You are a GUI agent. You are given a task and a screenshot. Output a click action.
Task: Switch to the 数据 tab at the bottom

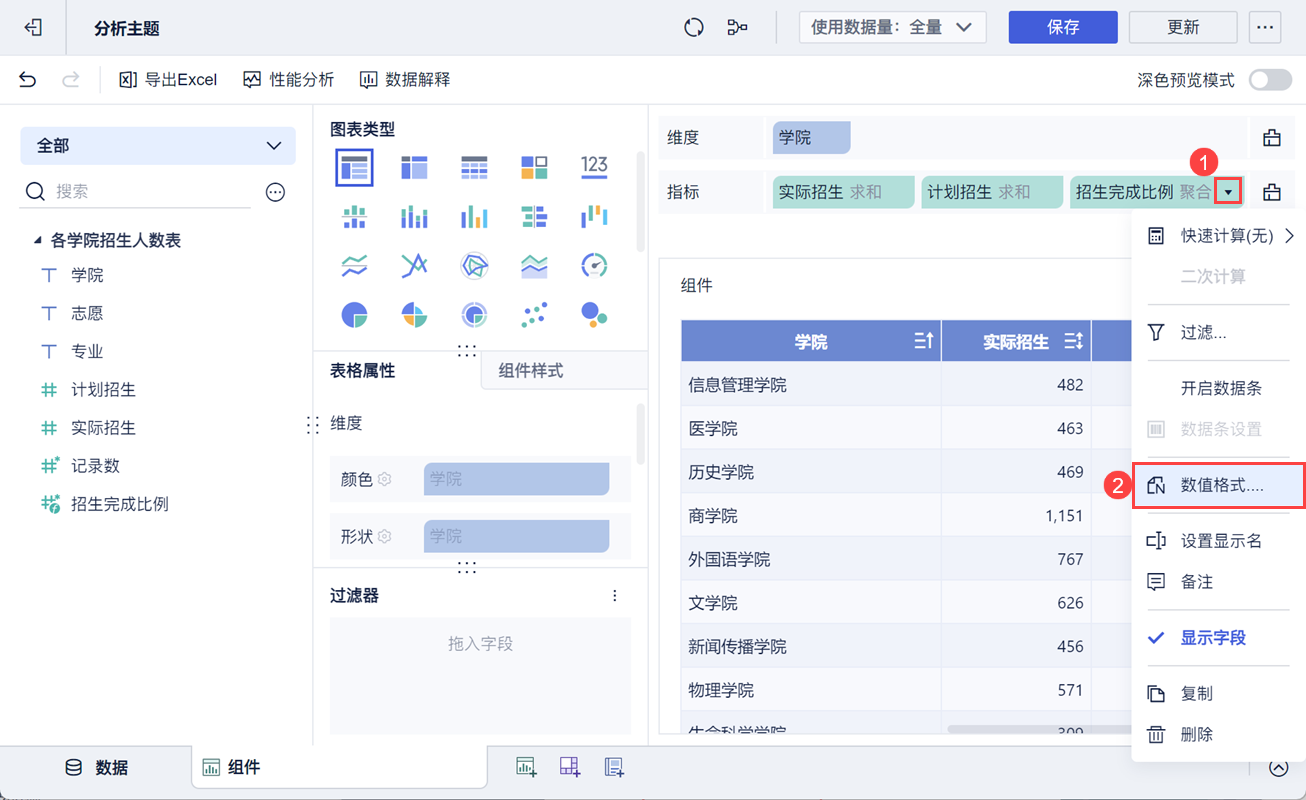[97, 768]
